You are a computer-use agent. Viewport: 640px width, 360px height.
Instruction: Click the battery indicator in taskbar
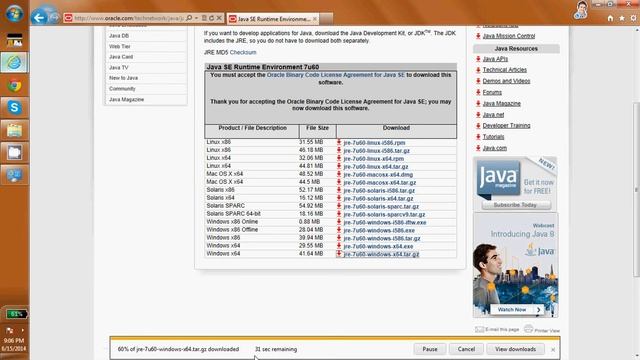(x=16, y=314)
